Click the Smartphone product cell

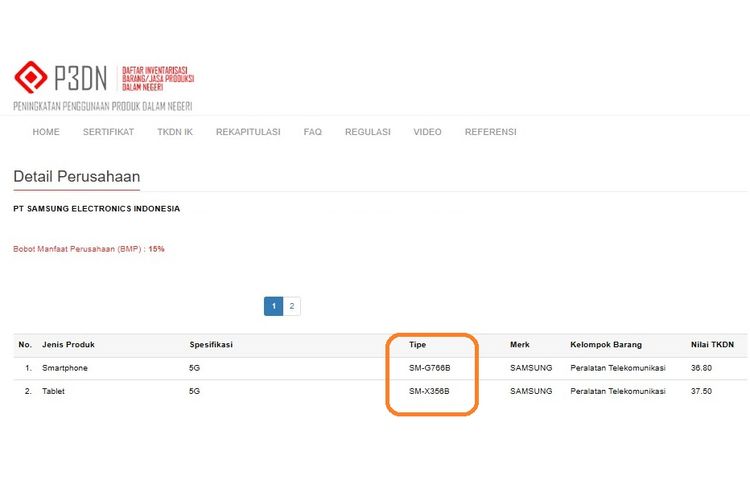[65, 368]
